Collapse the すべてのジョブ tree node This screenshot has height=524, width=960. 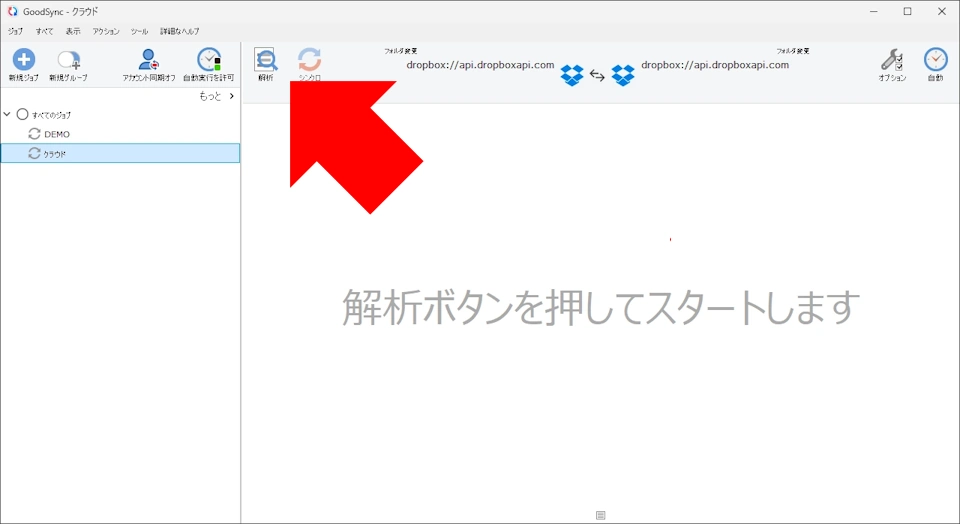point(8,115)
